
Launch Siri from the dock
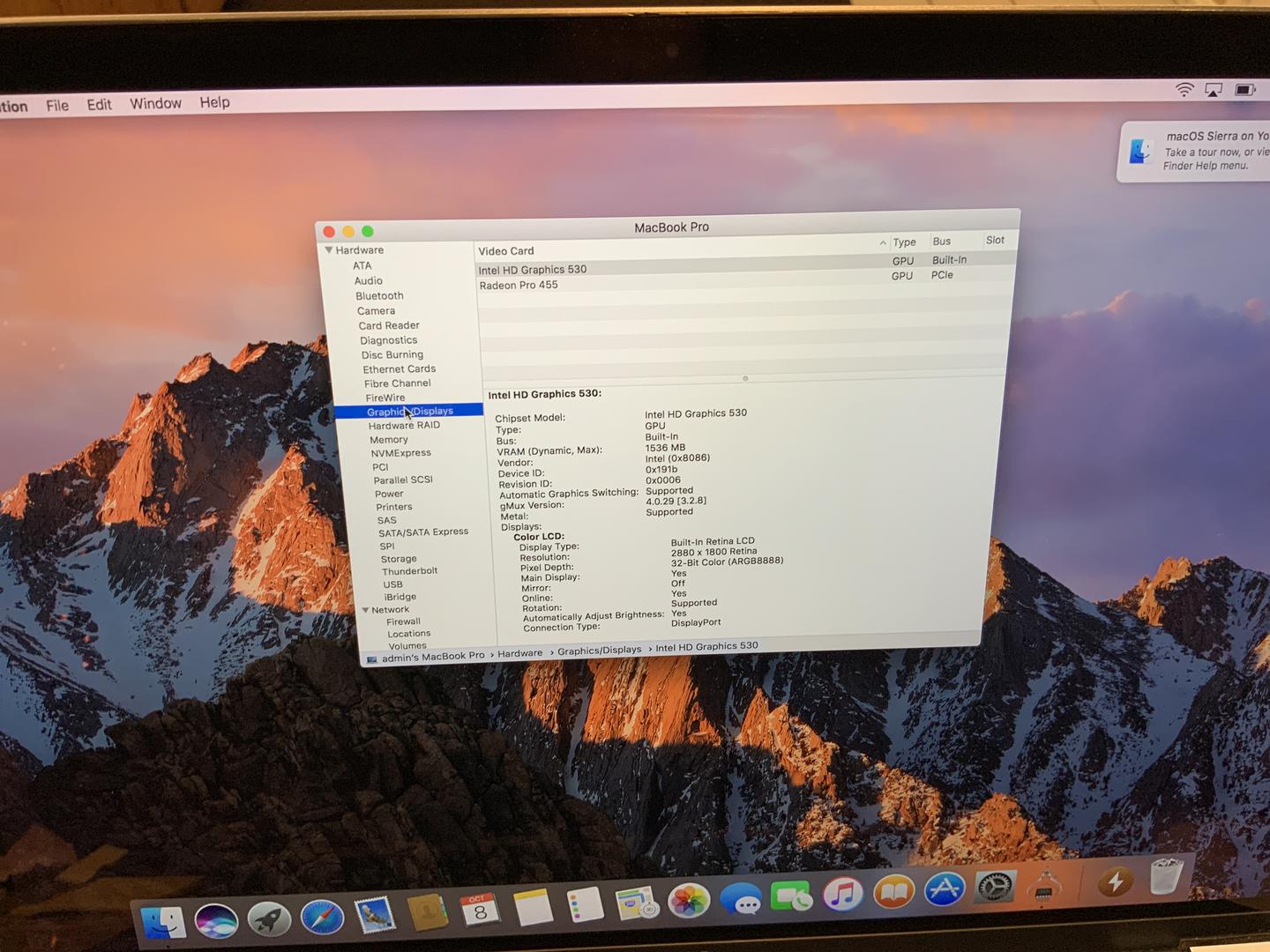(x=216, y=921)
